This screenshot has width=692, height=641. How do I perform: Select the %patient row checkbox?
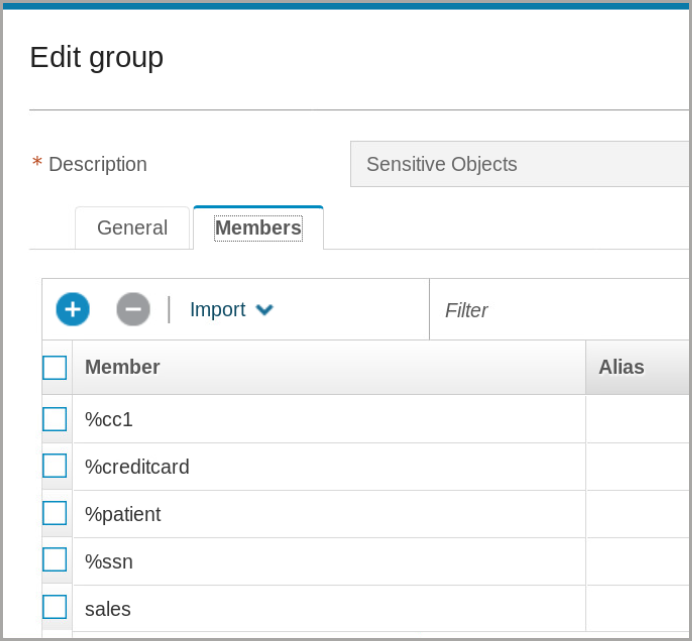coord(55,513)
